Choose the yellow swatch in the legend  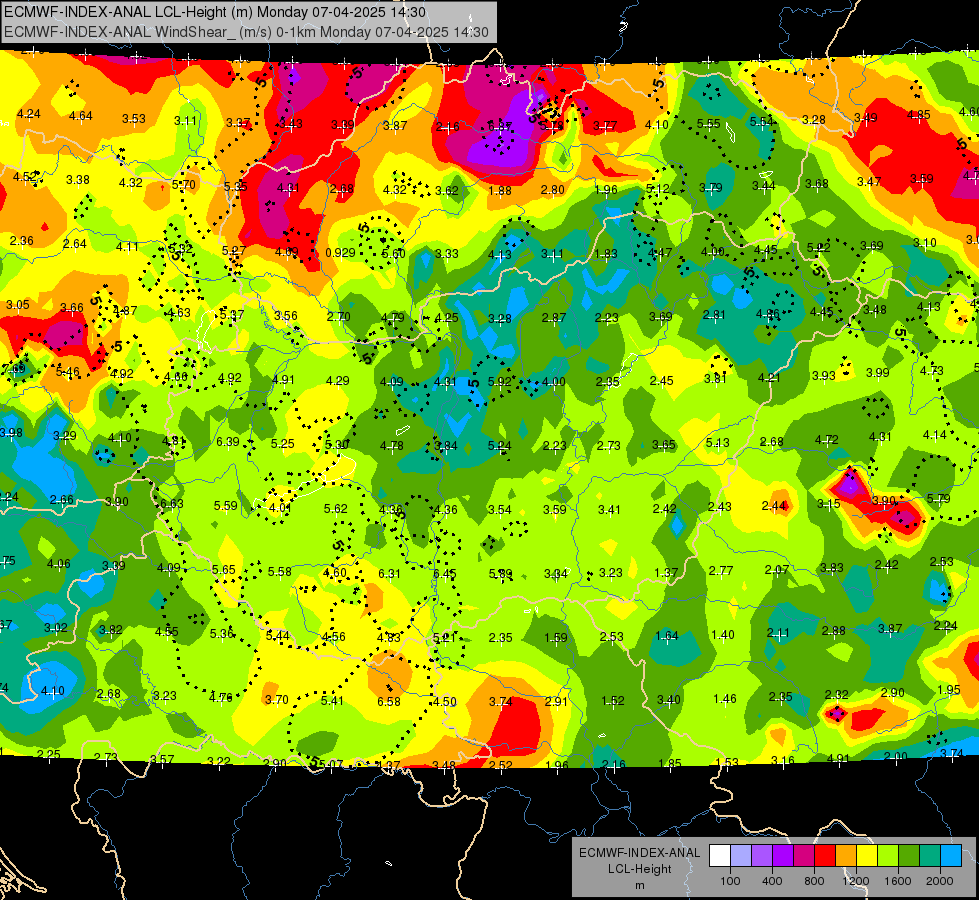[867, 856]
